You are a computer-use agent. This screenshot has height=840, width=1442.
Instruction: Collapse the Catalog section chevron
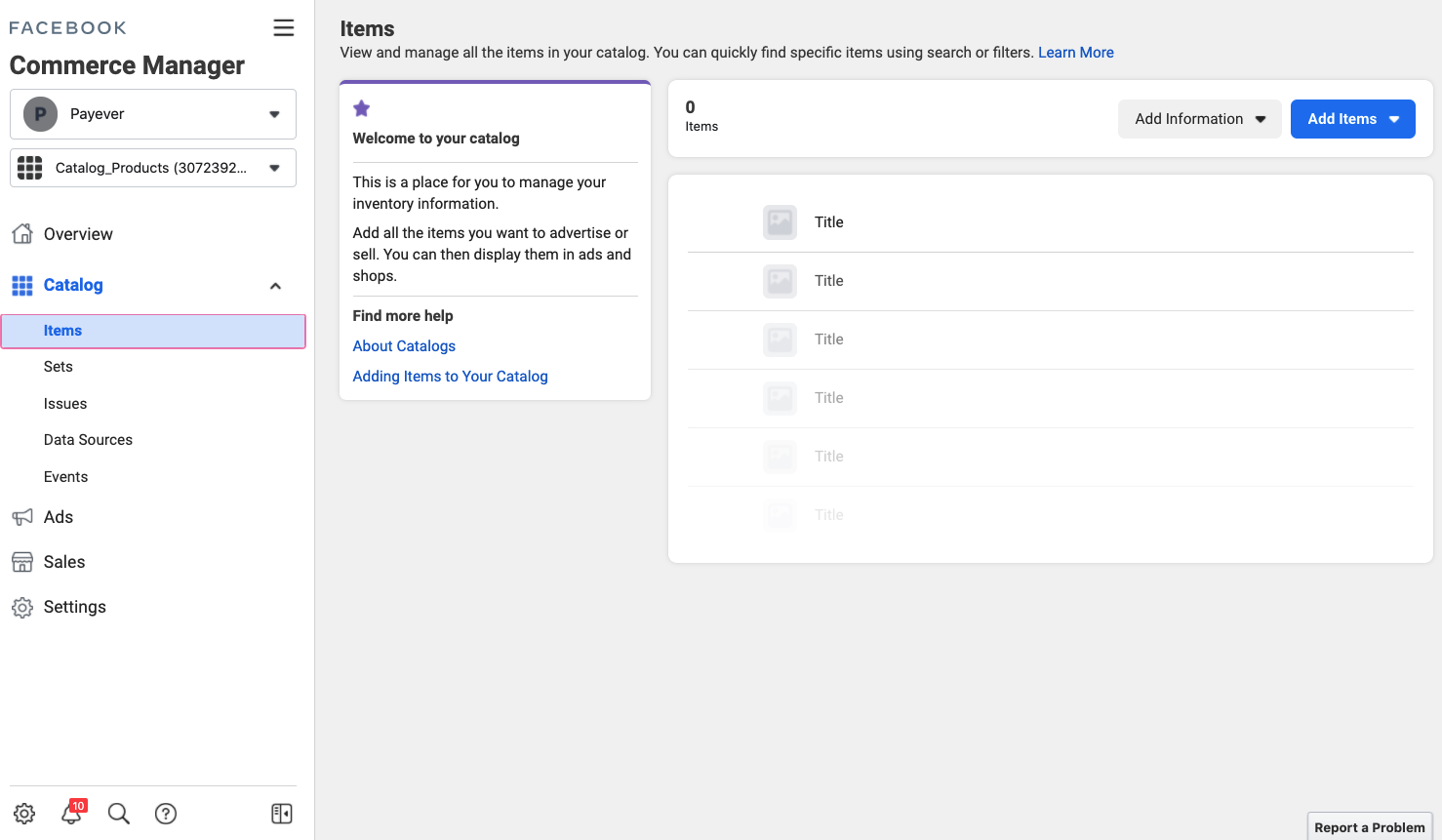point(275,286)
